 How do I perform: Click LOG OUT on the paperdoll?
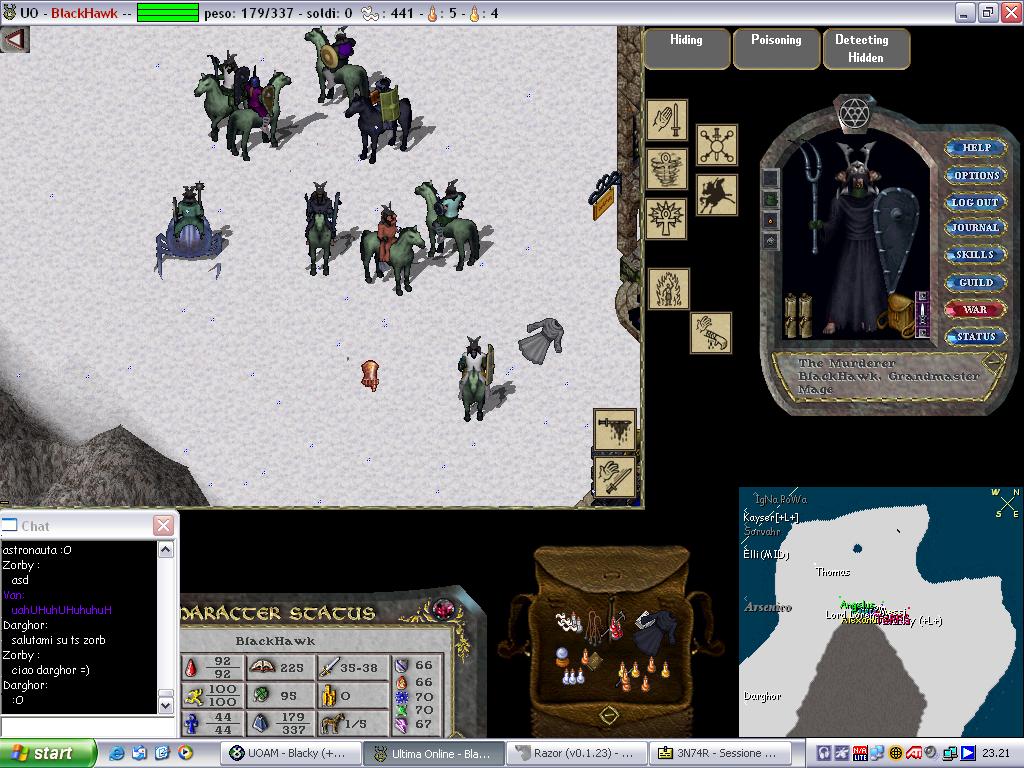tap(976, 202)
